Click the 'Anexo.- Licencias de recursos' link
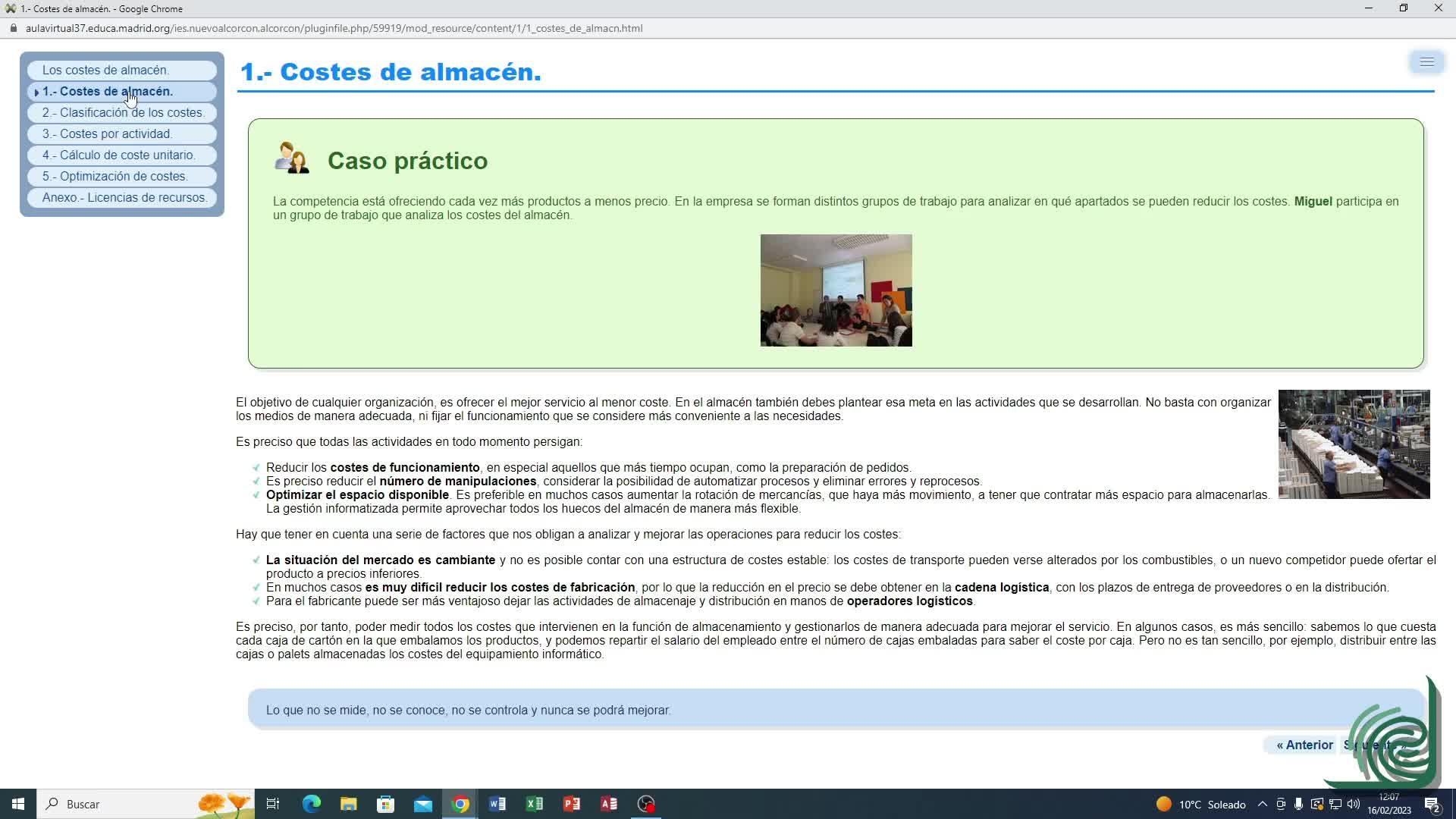Viewport: 1456px width, 819px height. (124, 197)
